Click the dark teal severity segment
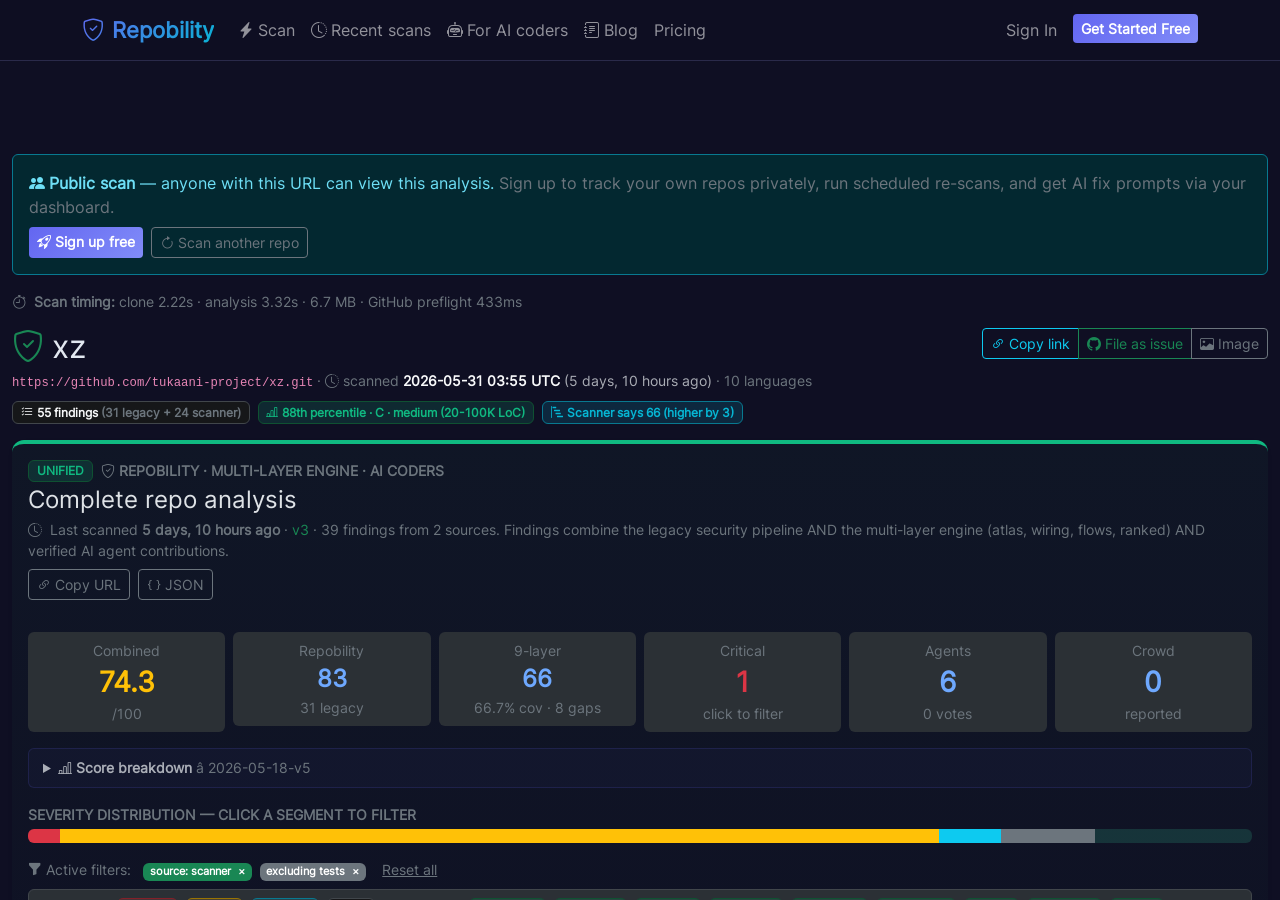The image size is (1280, 900). [1173, 836]
